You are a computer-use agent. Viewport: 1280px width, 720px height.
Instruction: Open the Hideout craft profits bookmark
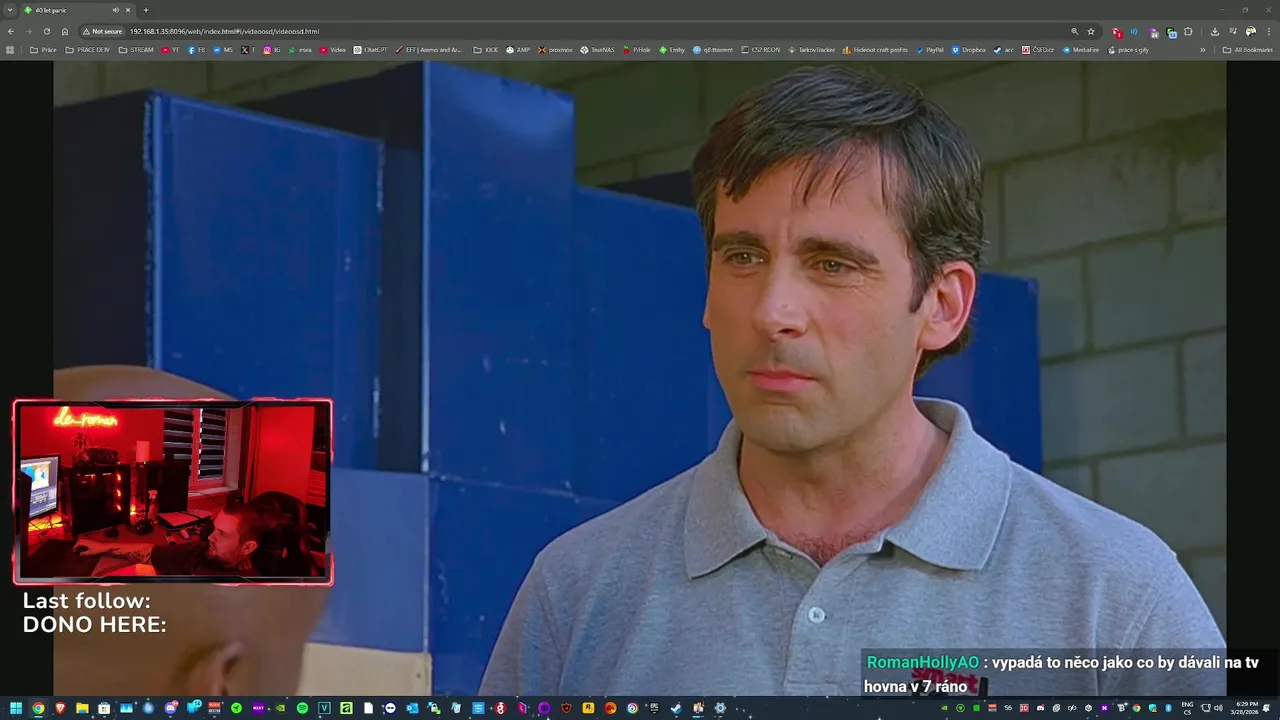point(875,49)
